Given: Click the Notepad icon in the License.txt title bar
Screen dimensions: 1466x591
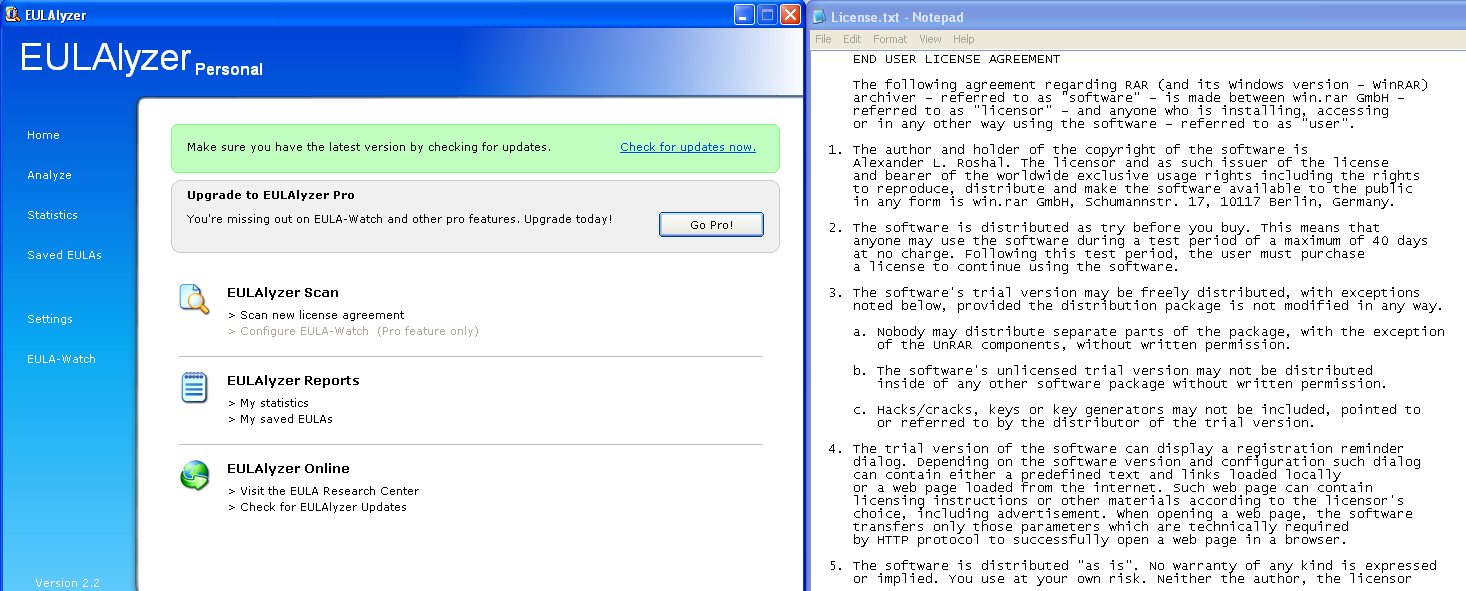Looking at the screenshot, I should pos(820,16).
